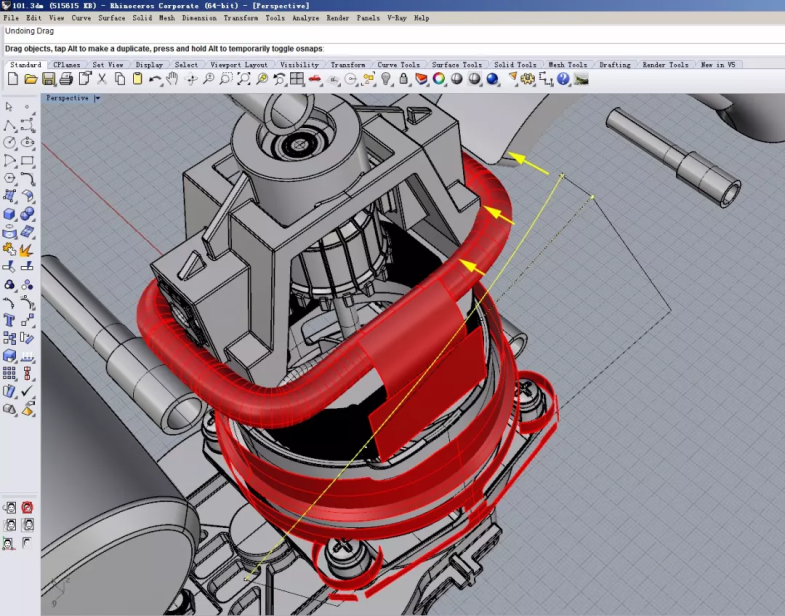The height and width of the screenshot is (616, 785).
Task: Click the command prompt input line
Action: coord(500,48)
